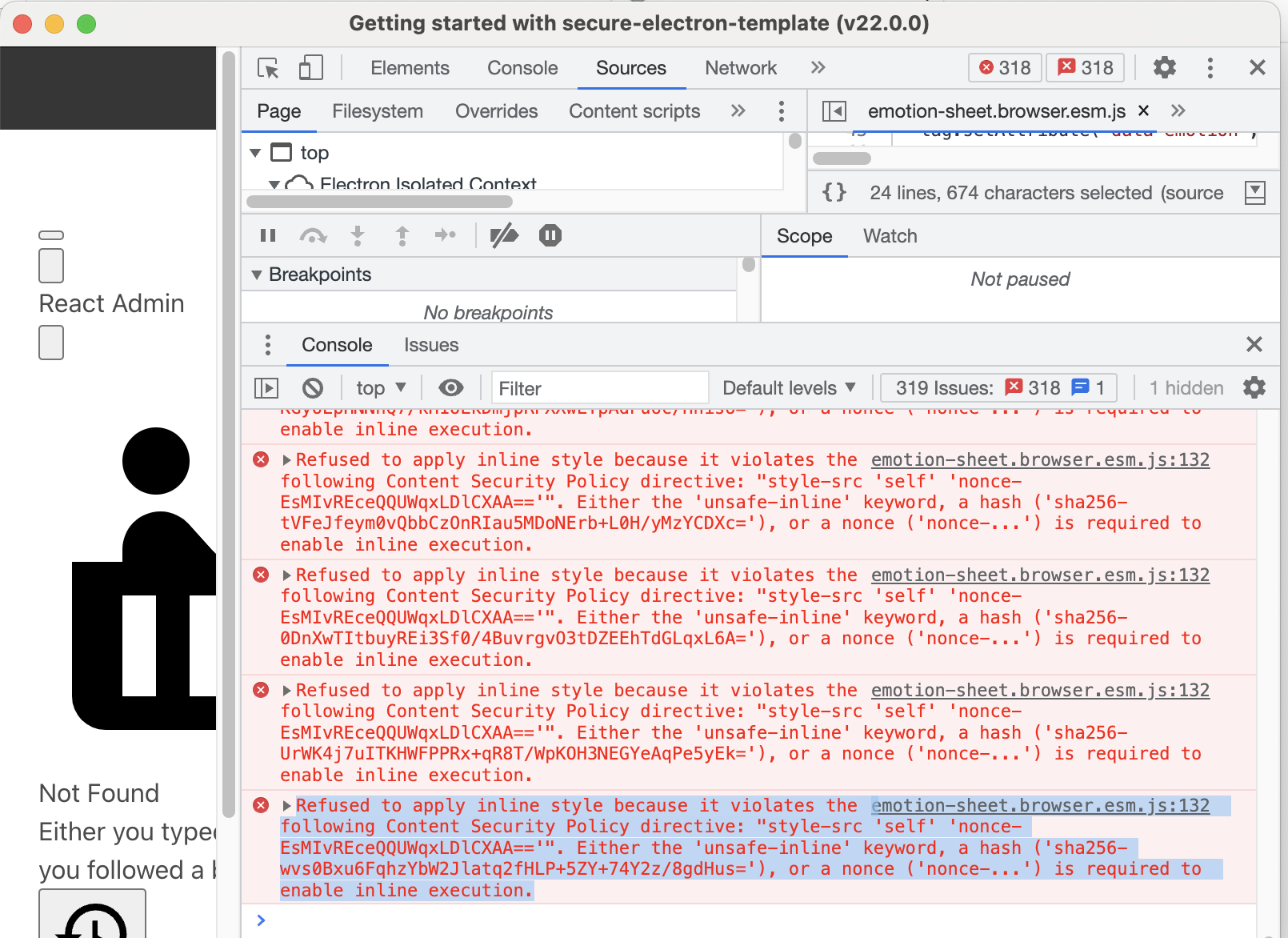The width and height of the screenshot is (1288, 938).
Task: Click the step over next function call icon
Action: (x=313, y=235)
